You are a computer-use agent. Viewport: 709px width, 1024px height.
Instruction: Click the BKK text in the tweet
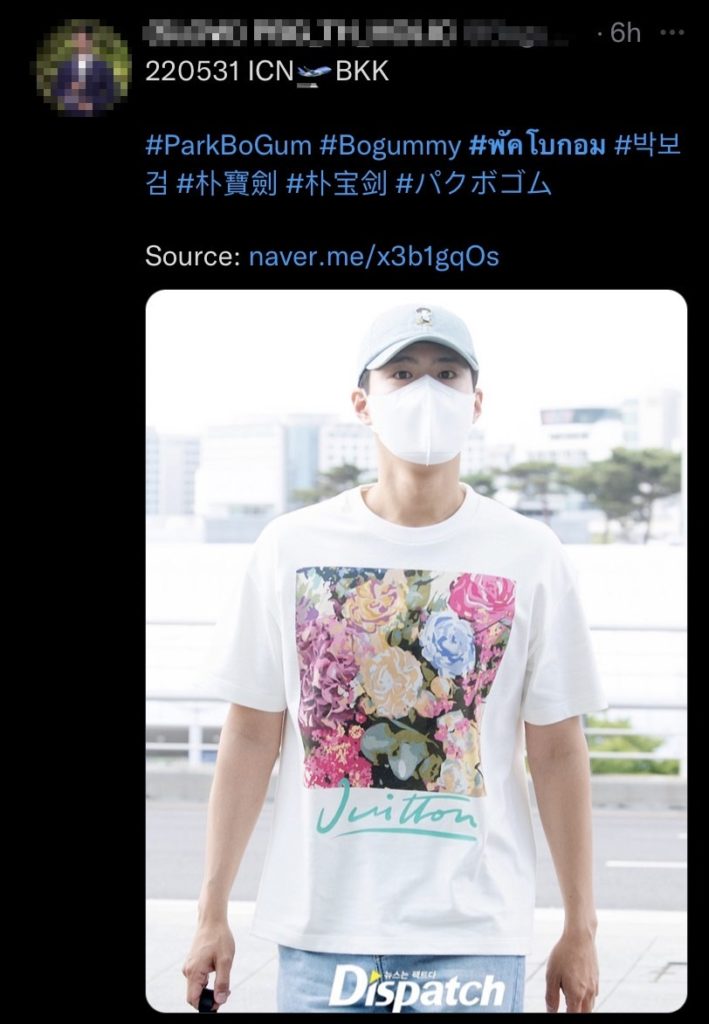click(362, 71)
